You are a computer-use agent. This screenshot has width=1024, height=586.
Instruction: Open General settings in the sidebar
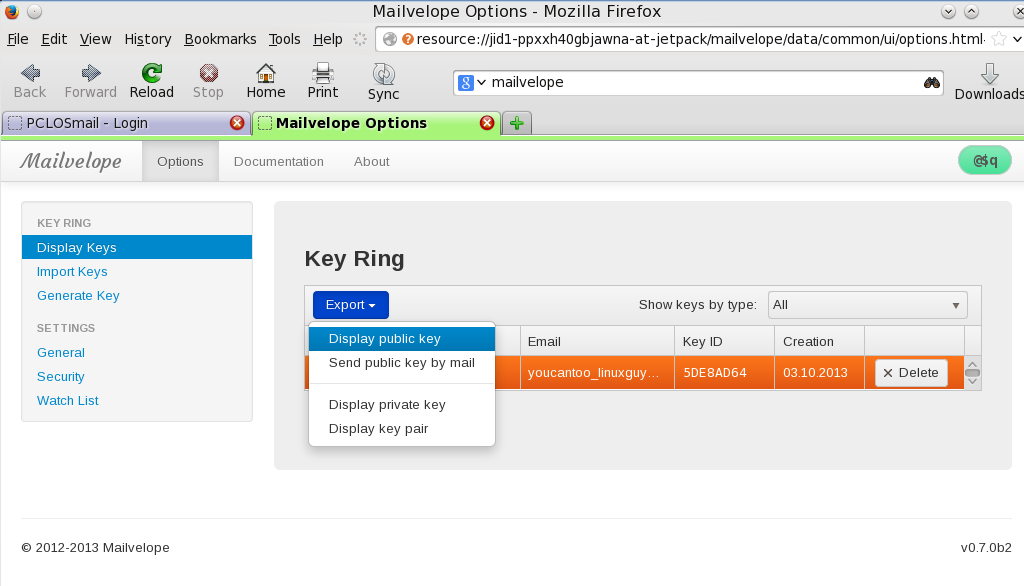(61, 353)
